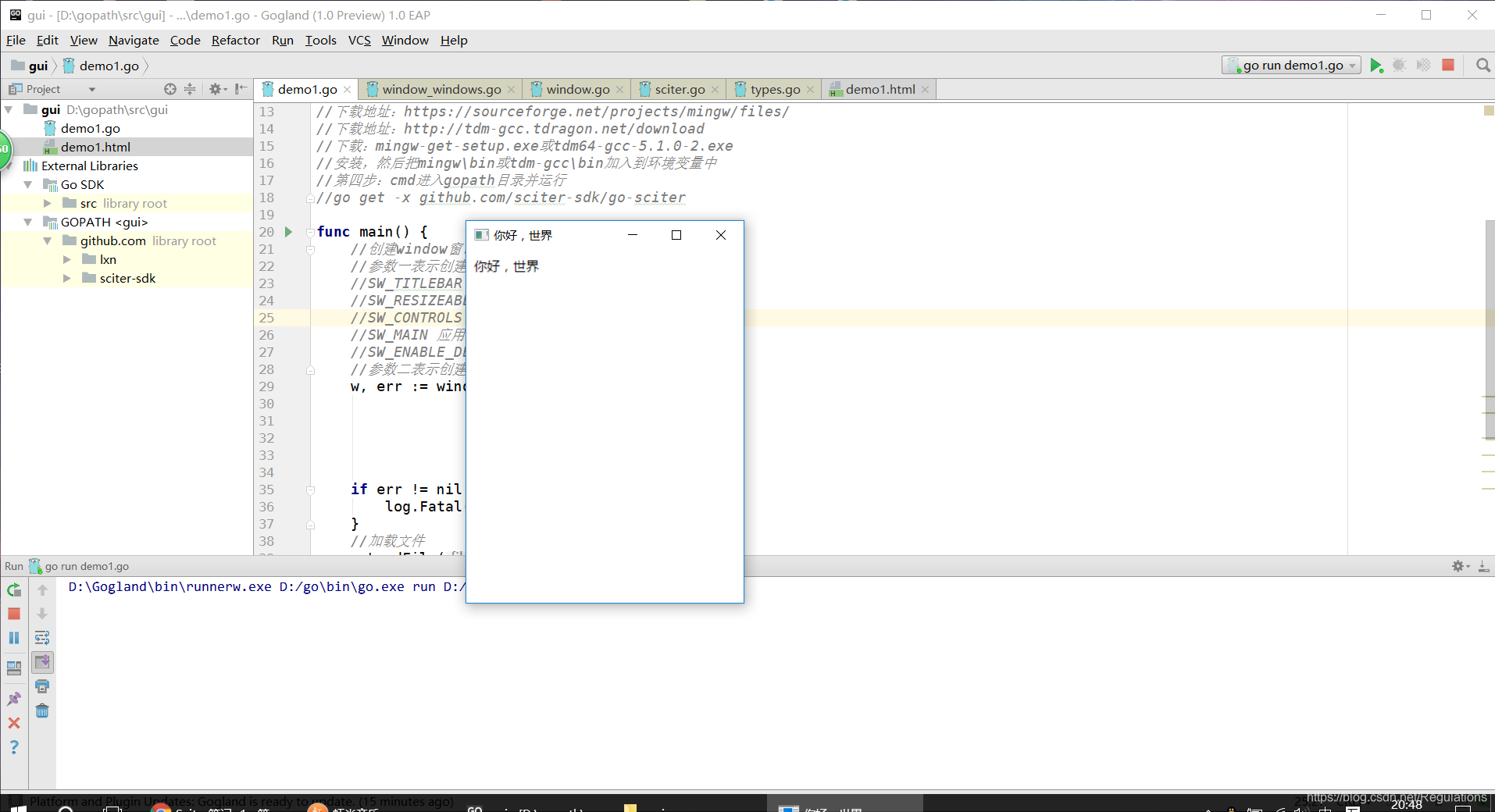The height and width of the screenshot is (812, 1495).
Task: Open the Navigate menu
Action: (x=134, y=40)
